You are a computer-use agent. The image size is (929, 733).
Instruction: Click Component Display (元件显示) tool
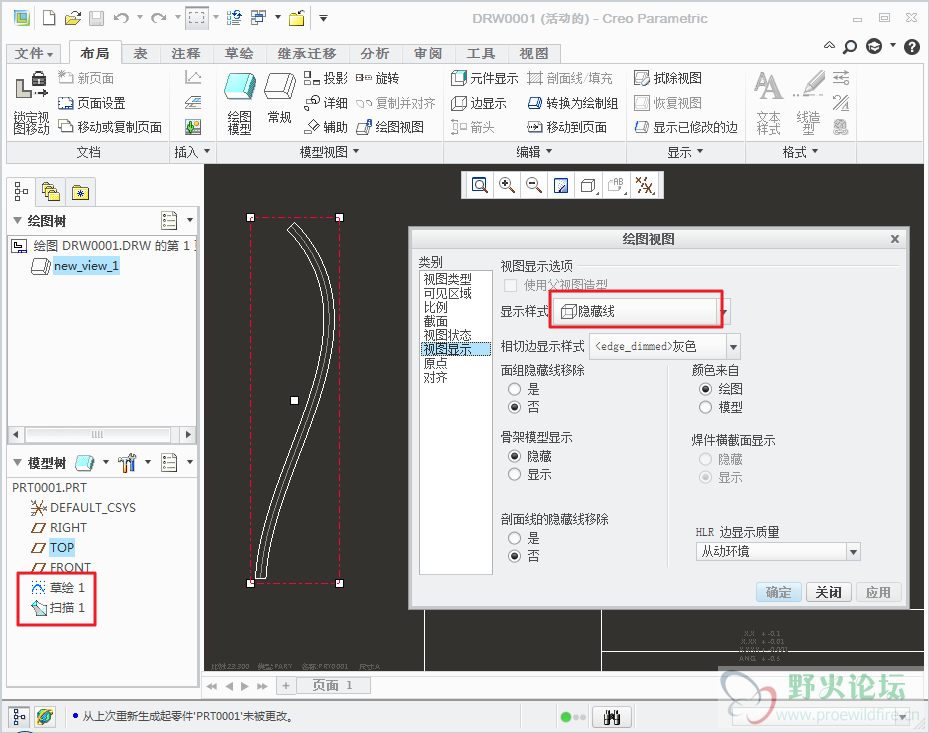coord(485,78)
